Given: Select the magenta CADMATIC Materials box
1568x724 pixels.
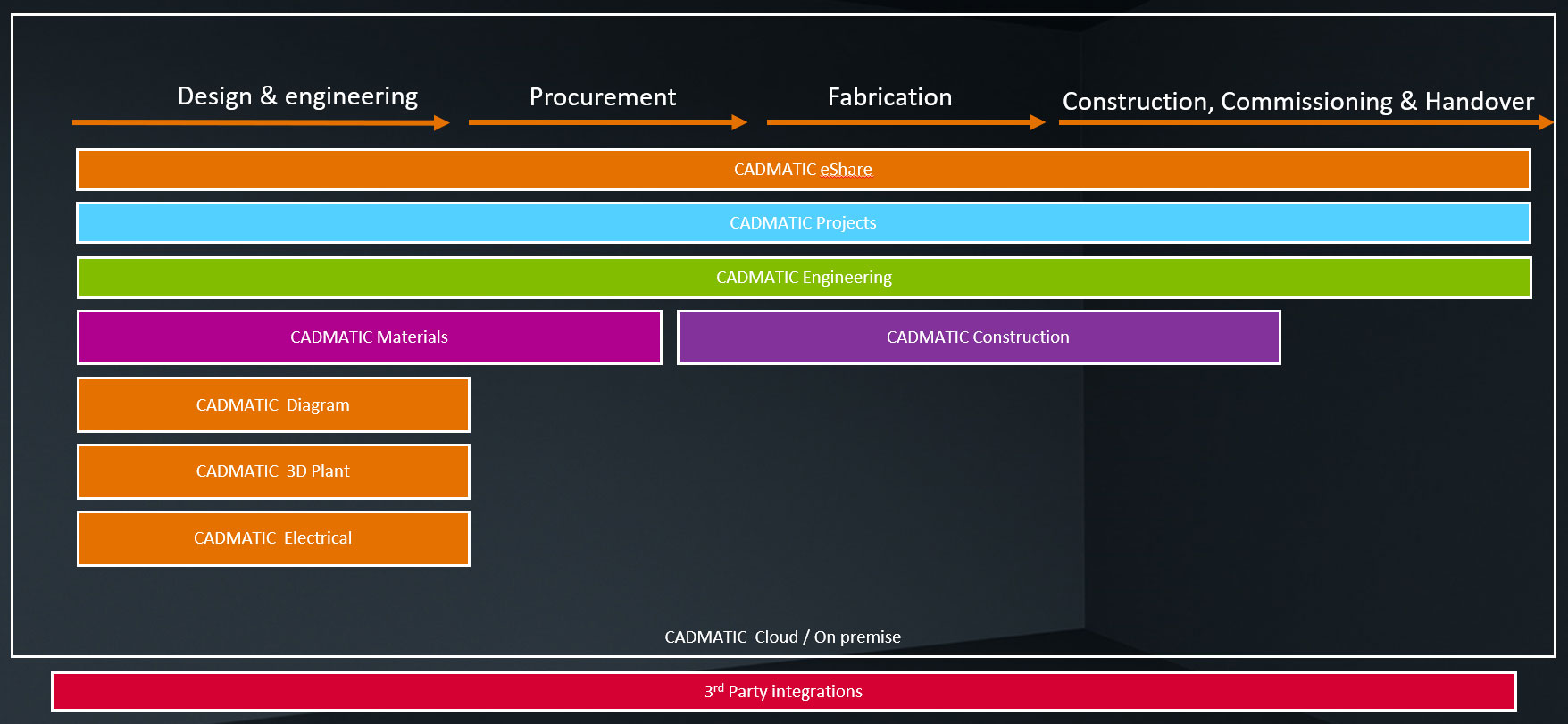Looking at the screenshot, I should (x=369, y=337).
